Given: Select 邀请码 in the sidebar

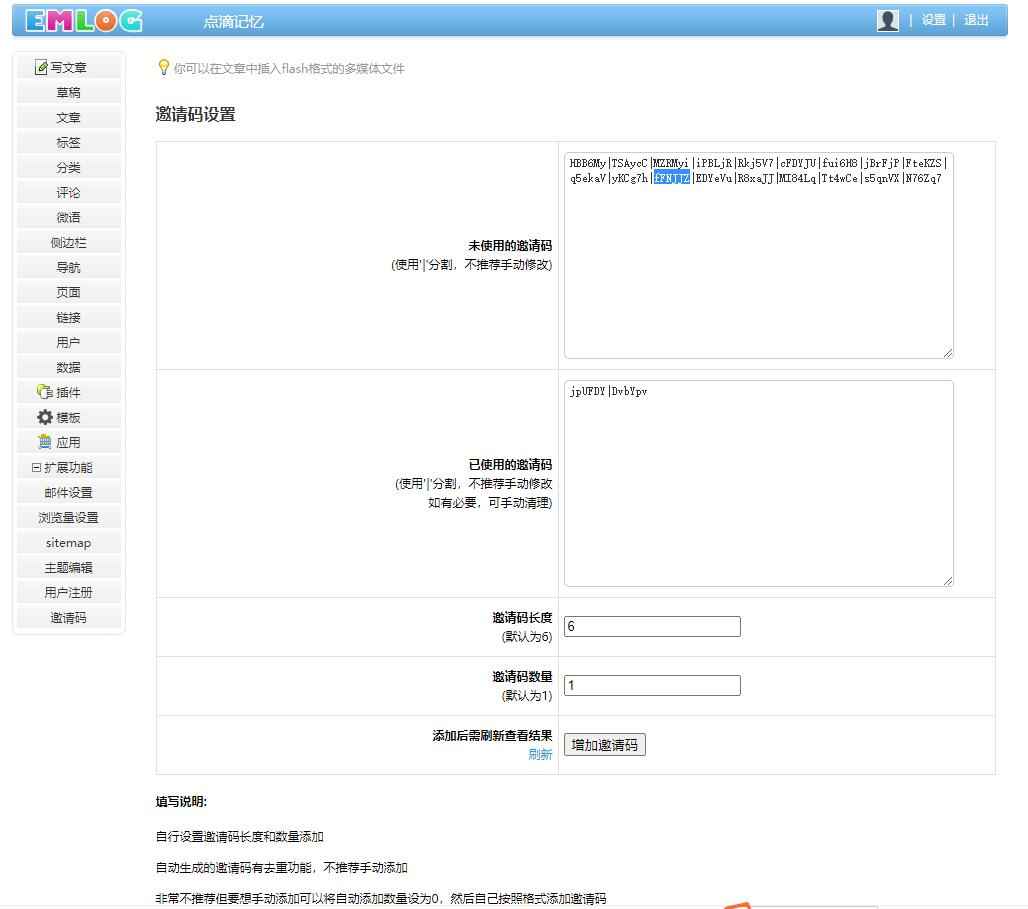Looking at the screenshot, I should 68,617.
